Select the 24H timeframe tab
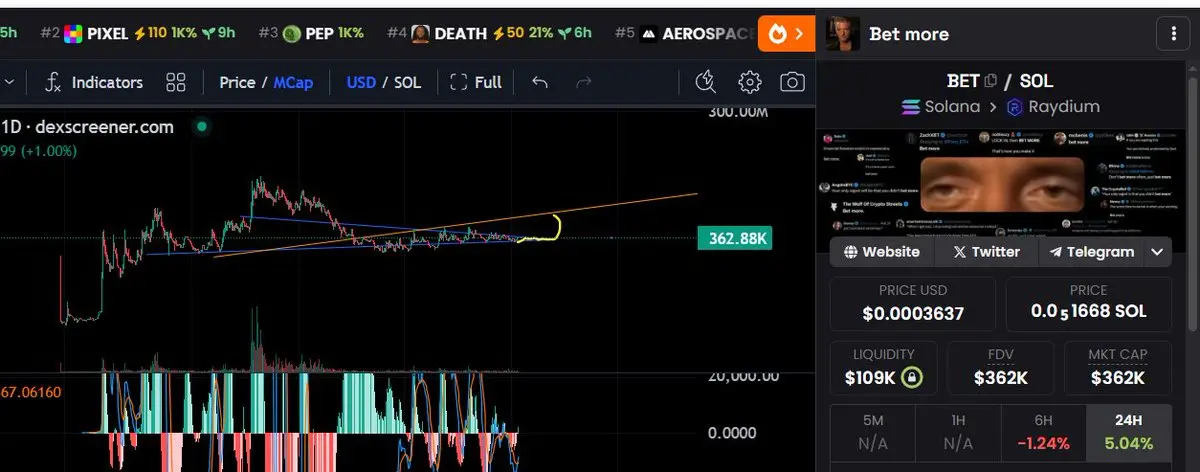 point(1128,431)
